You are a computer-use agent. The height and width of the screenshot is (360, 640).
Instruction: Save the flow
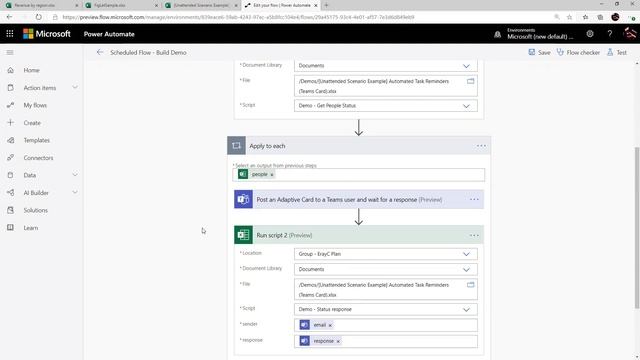539,52
